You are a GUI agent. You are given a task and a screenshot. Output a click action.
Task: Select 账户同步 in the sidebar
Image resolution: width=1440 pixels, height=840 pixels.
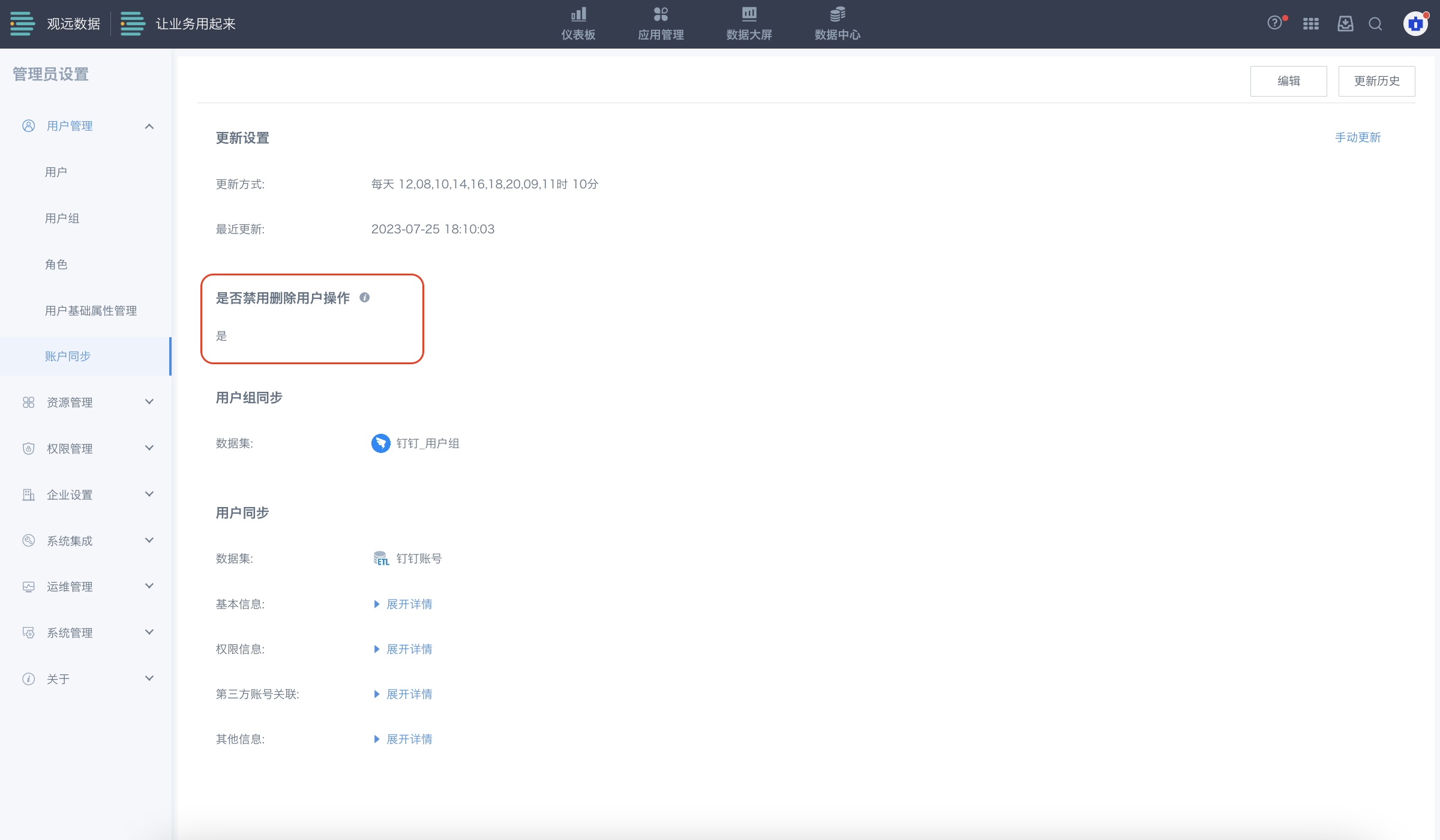coord(86,356)
